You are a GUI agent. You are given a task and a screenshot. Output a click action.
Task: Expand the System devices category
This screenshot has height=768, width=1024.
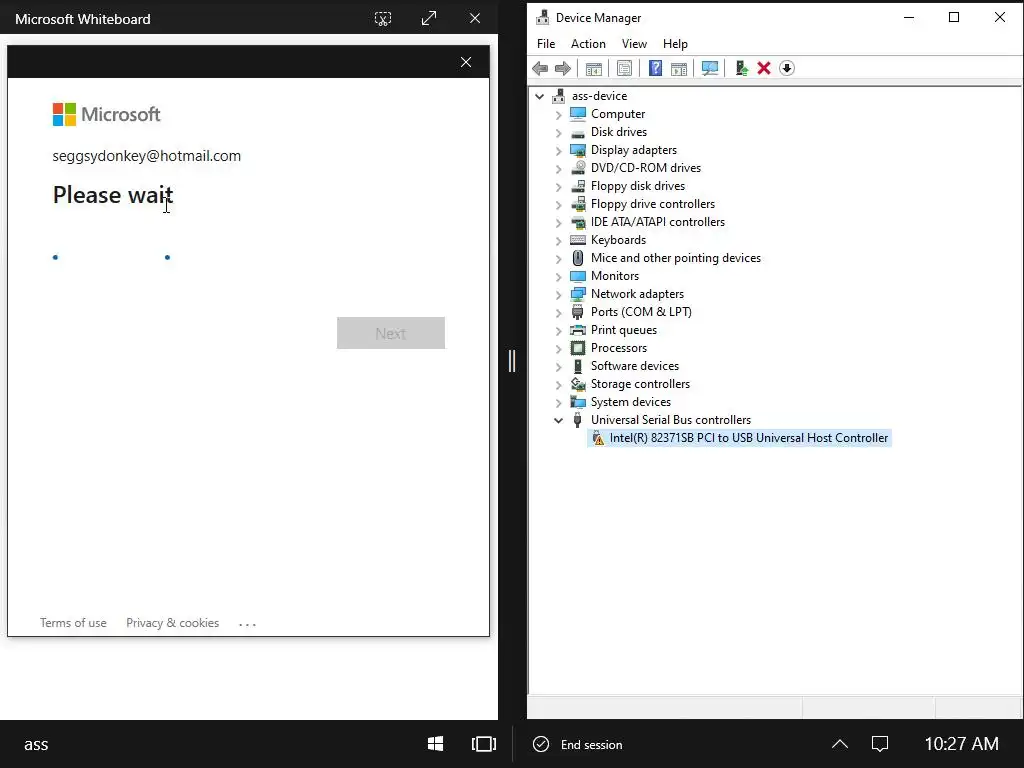coord(558,402)
